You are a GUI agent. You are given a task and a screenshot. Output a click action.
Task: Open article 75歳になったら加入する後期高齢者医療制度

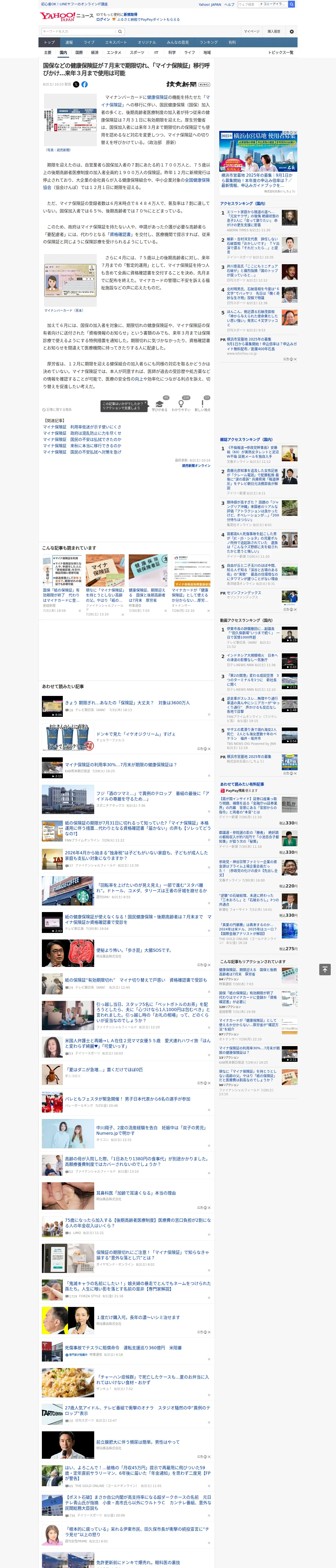click(x=138, y=1222)
